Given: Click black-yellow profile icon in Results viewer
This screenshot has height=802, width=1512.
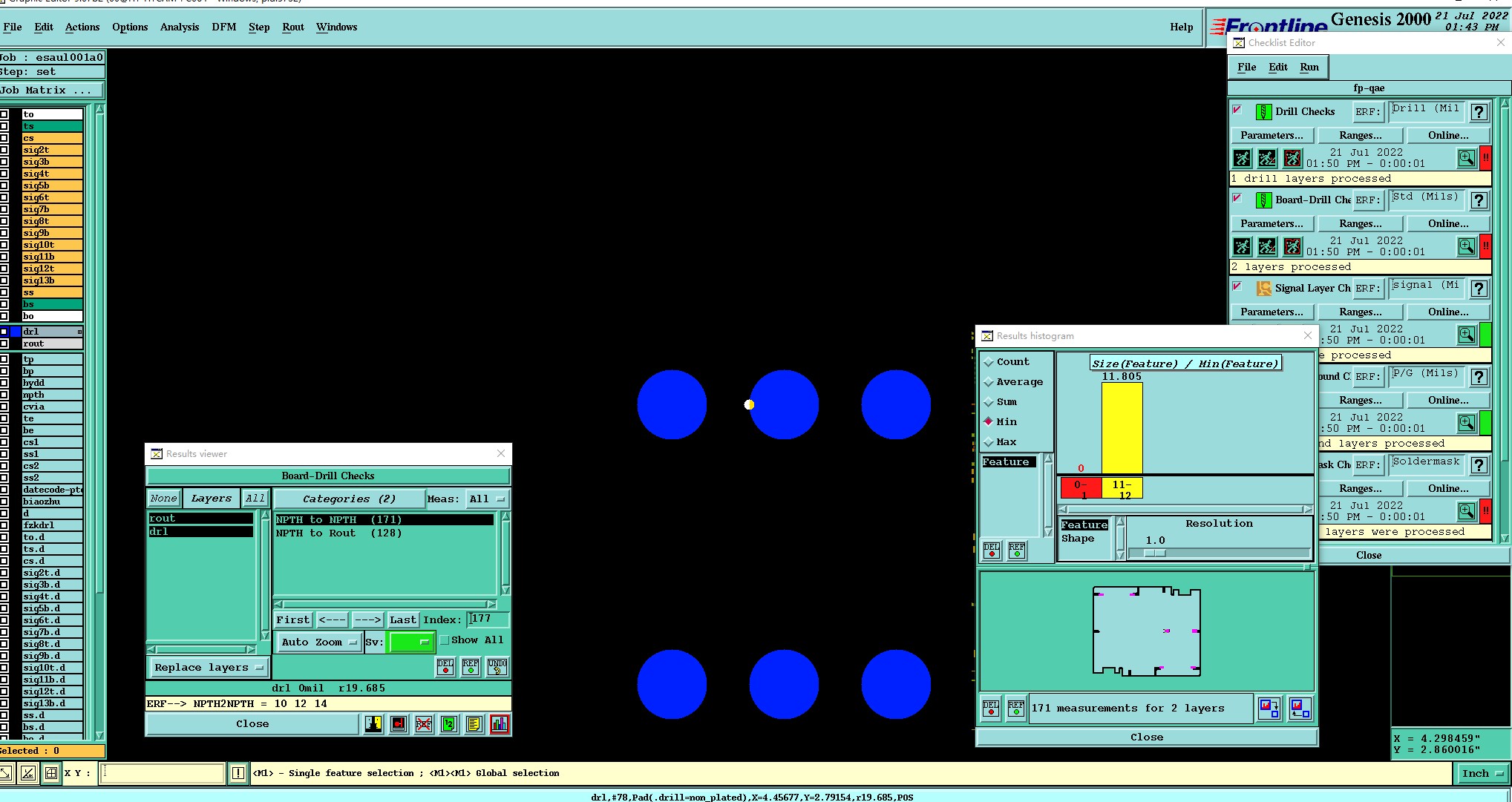Looking at the screenshot, I should tap(373, 724).
